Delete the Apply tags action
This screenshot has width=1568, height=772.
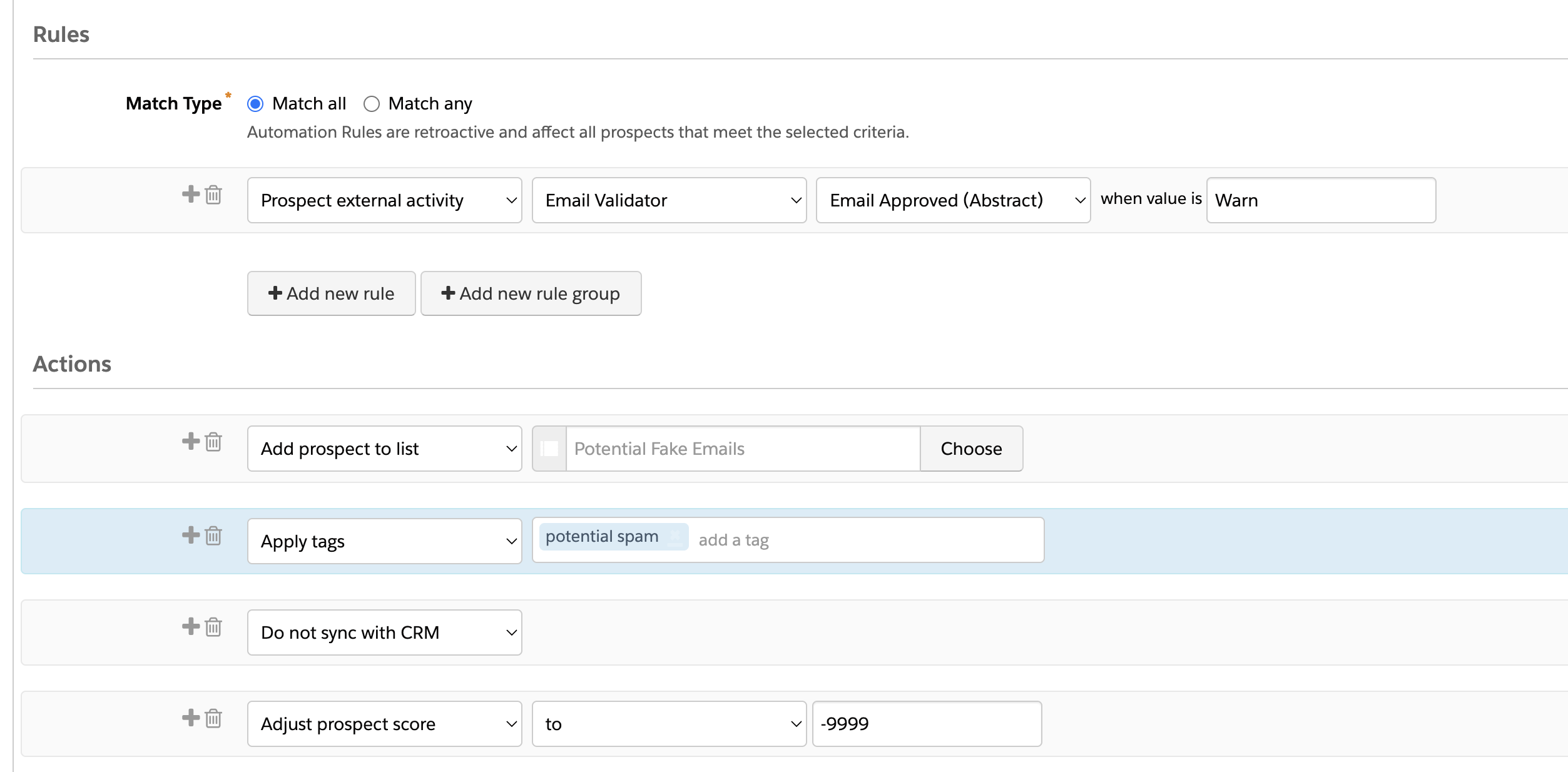(213, 536)
